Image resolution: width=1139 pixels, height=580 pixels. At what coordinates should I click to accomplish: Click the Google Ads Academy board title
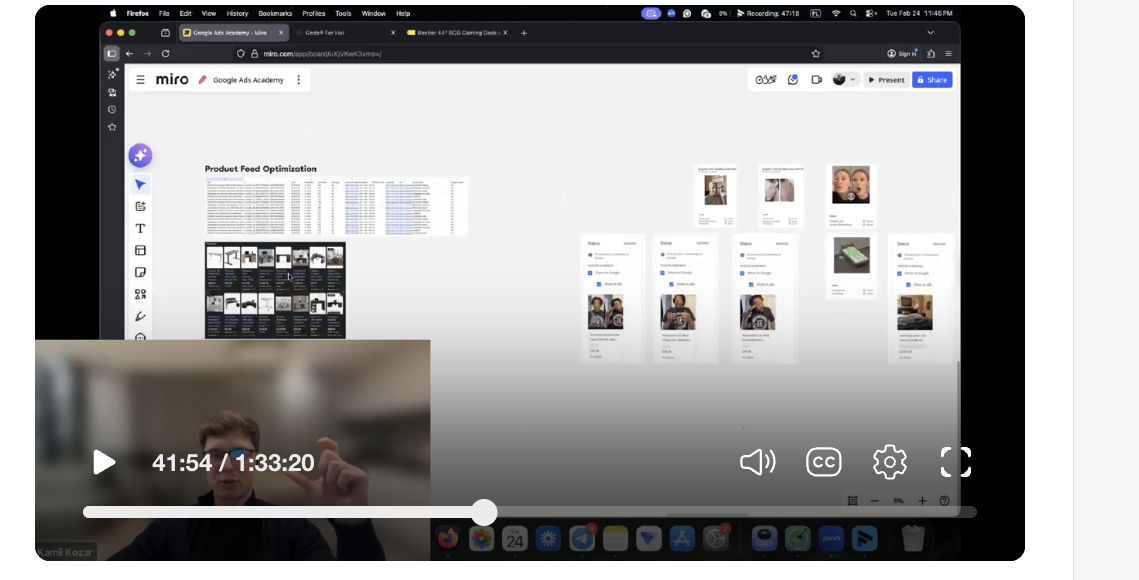(x=248, y=80)
